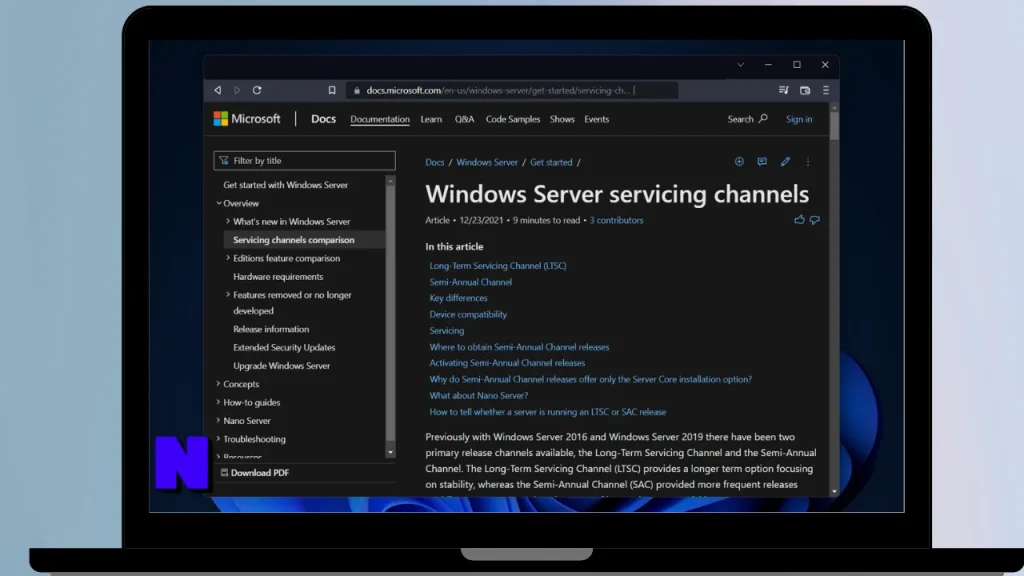The height and width of the screenshot is (576, 1024).
Task: Expand the Troubleshooting section
Action: tap(218, 438)
